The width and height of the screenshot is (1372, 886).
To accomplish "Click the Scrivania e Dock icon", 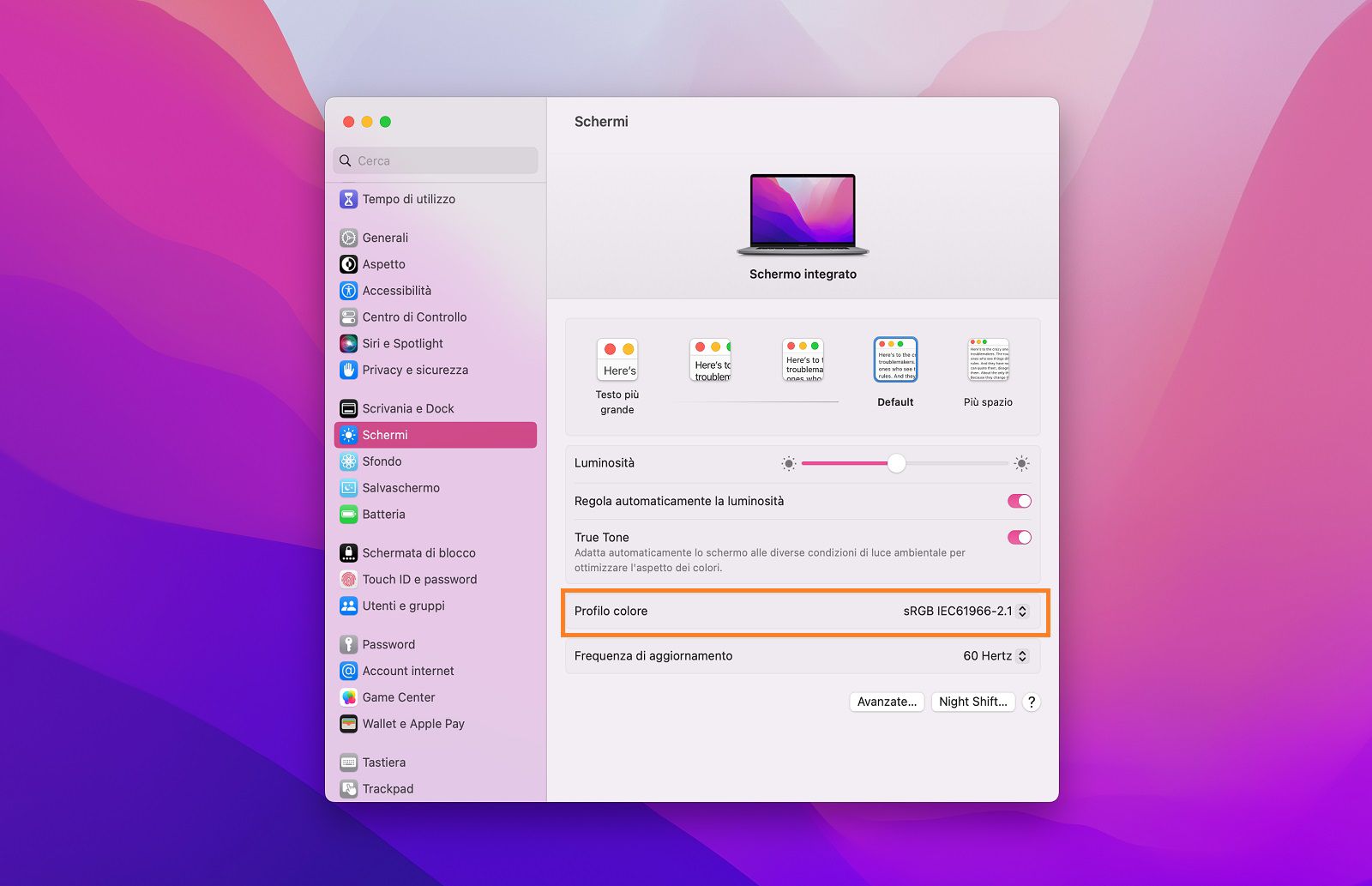I will coord(348,408).
